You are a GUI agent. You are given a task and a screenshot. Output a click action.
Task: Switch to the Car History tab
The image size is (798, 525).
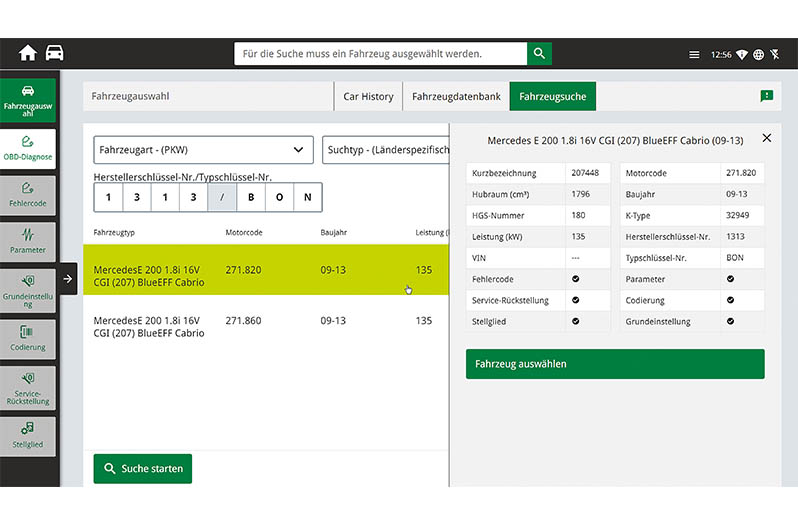click(x=368, y=97)
